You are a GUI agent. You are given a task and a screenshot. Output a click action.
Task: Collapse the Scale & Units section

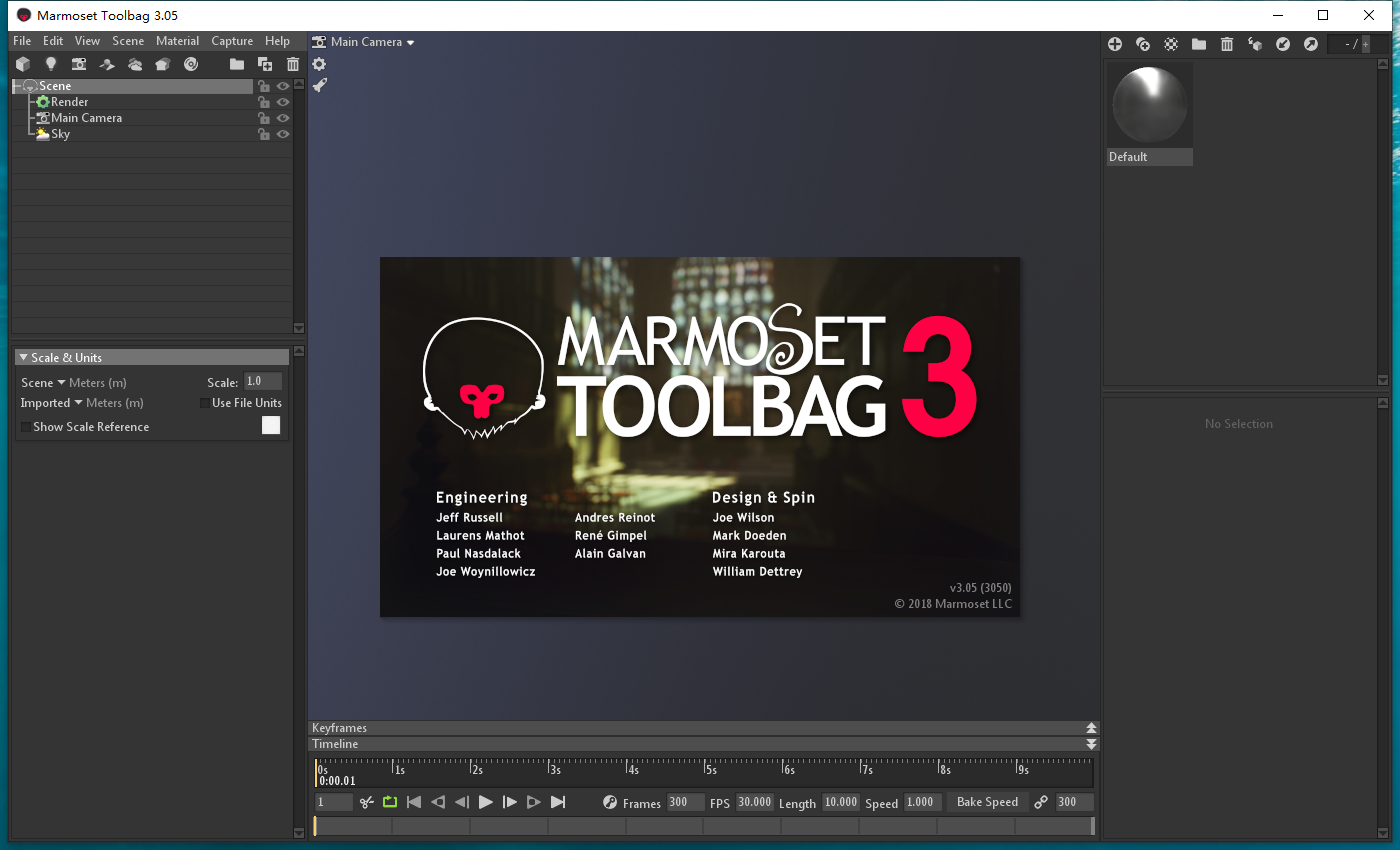[23, 357]
